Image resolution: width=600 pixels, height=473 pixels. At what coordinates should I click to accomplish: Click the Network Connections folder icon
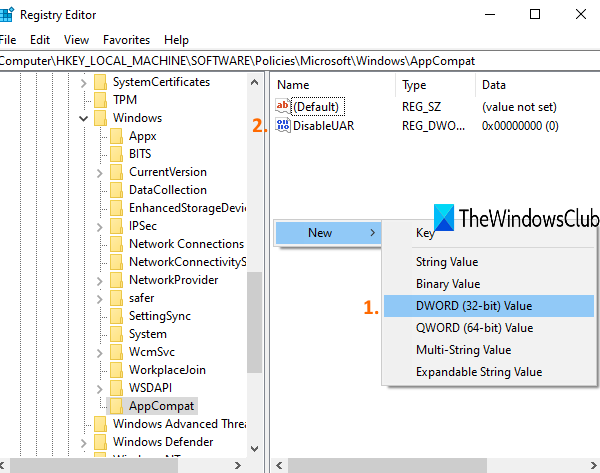[x=117, y=244]
